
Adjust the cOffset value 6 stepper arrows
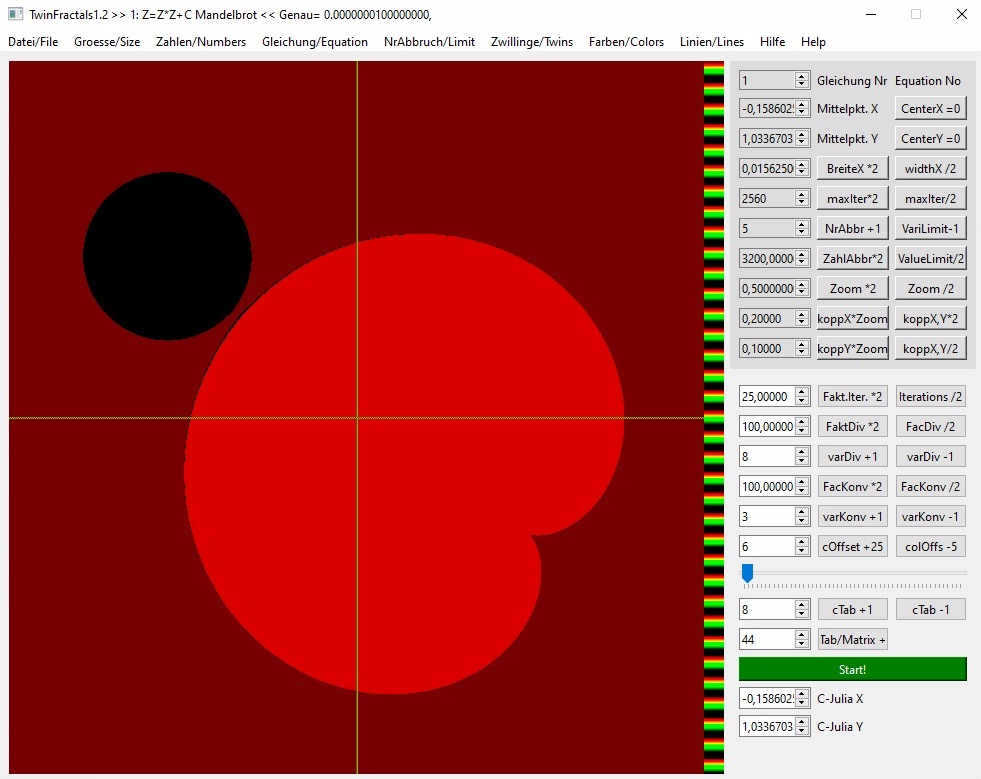[x=801, y=547]
